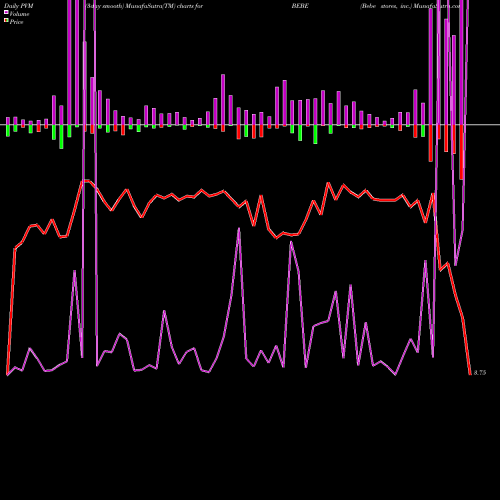
Task: Click the magenta Volume legend swatch
Action: click(x=6, y=12)
